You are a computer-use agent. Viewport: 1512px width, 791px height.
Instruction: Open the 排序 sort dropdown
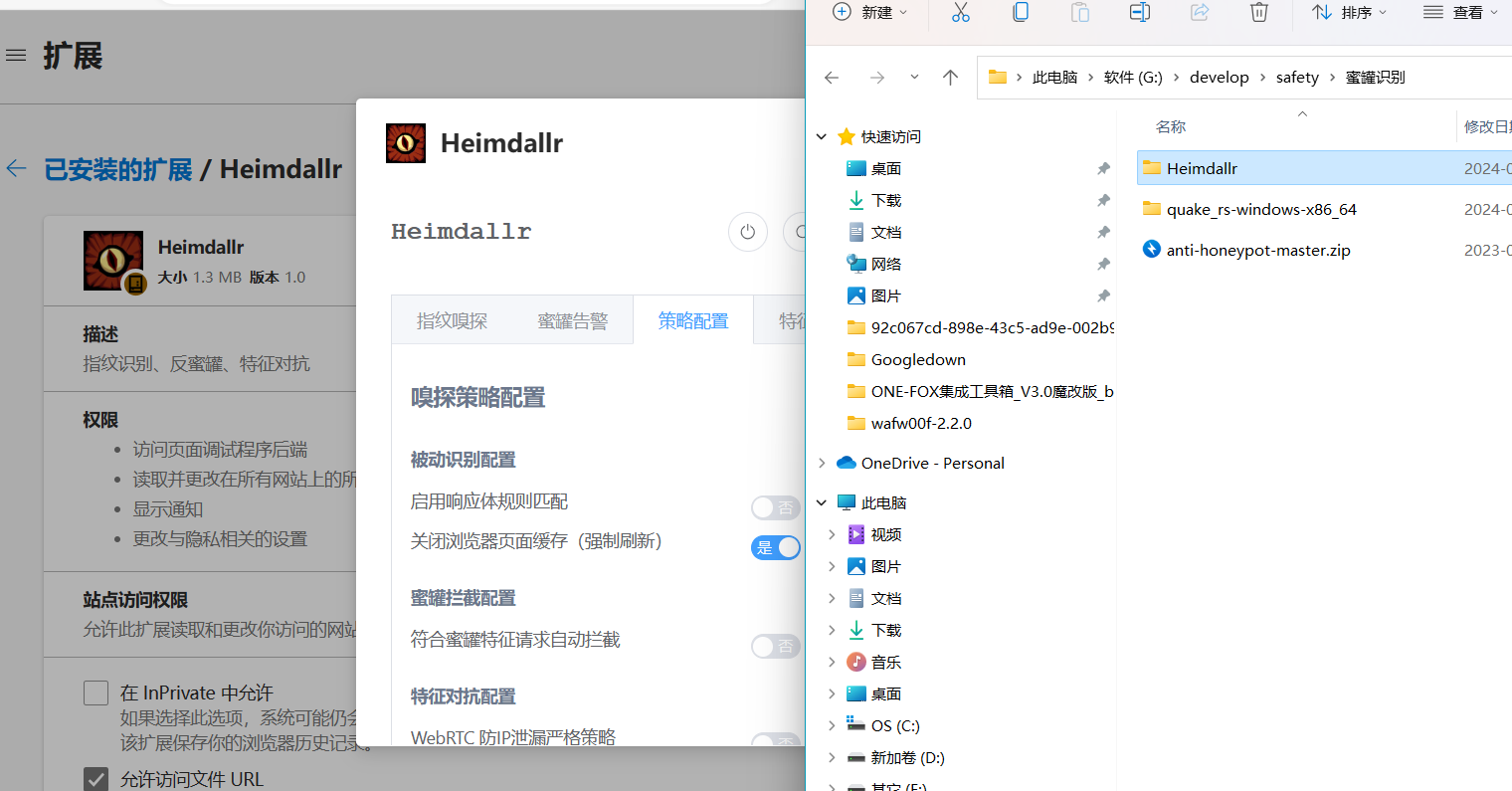click(1349, 12)
